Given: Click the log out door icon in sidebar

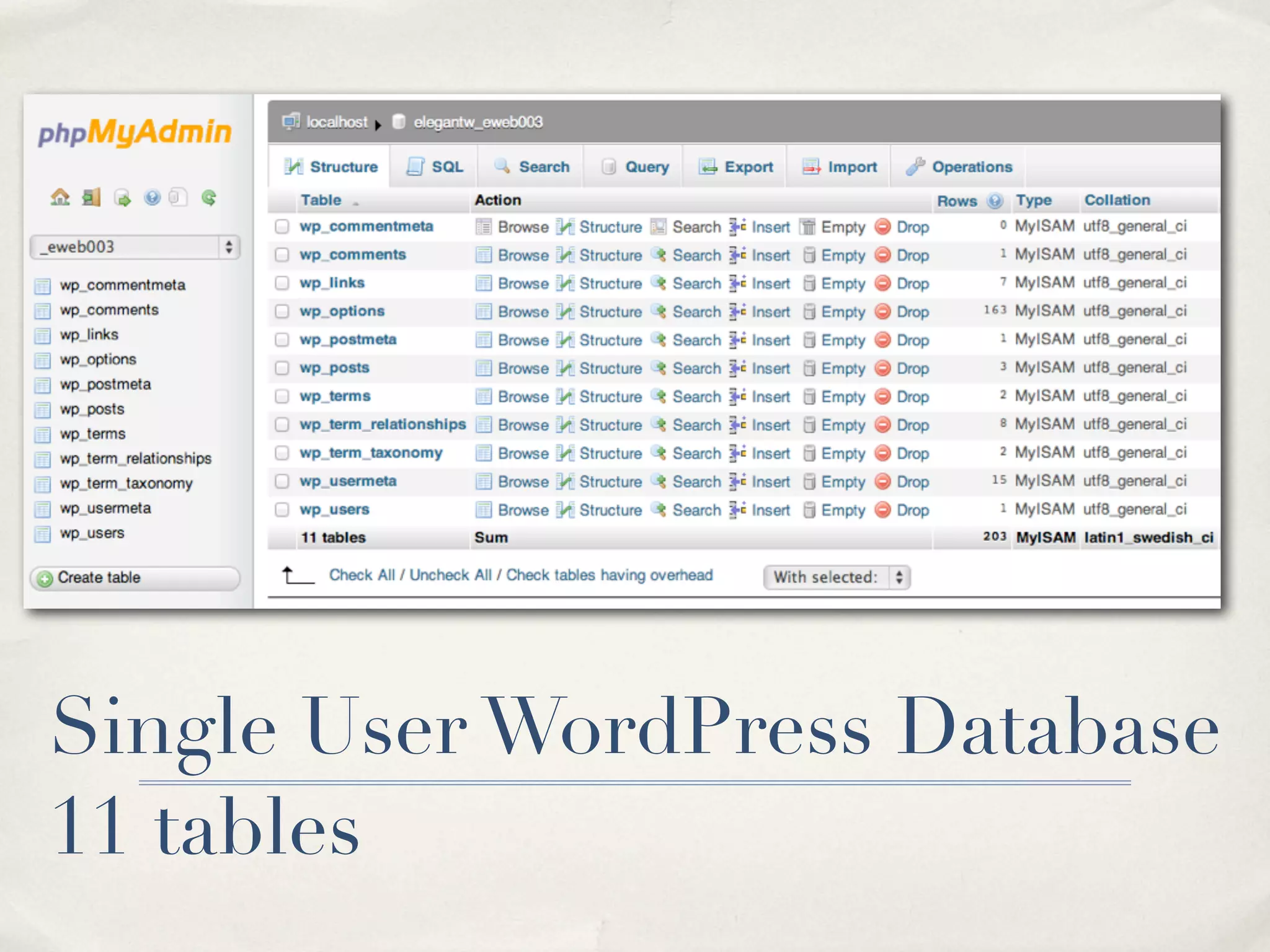Looking at the screenshot, I should (x=91, y=197).
